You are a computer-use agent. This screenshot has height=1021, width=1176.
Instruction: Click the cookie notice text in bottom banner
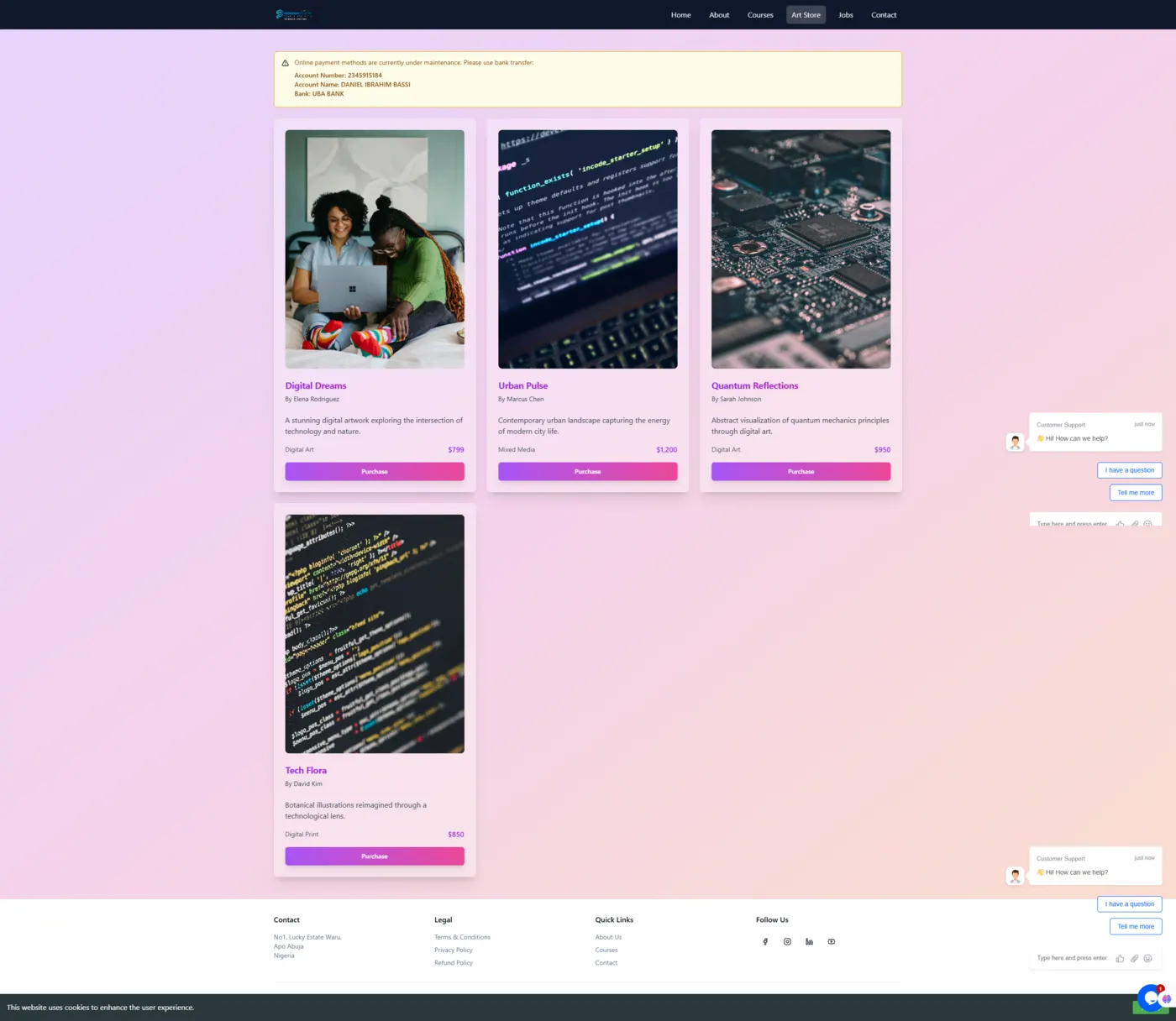coord(100,1008)
